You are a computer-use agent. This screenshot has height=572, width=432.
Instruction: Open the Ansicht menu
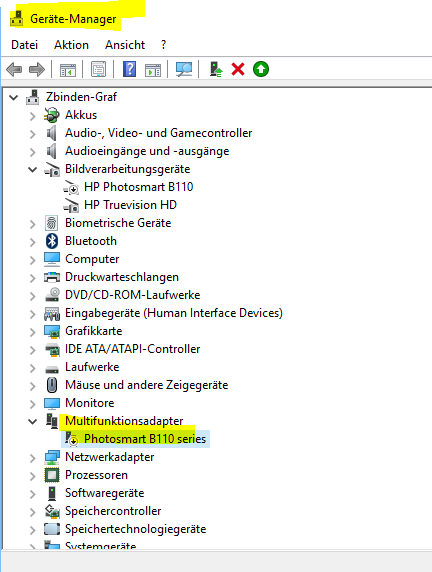pos(125,45)
